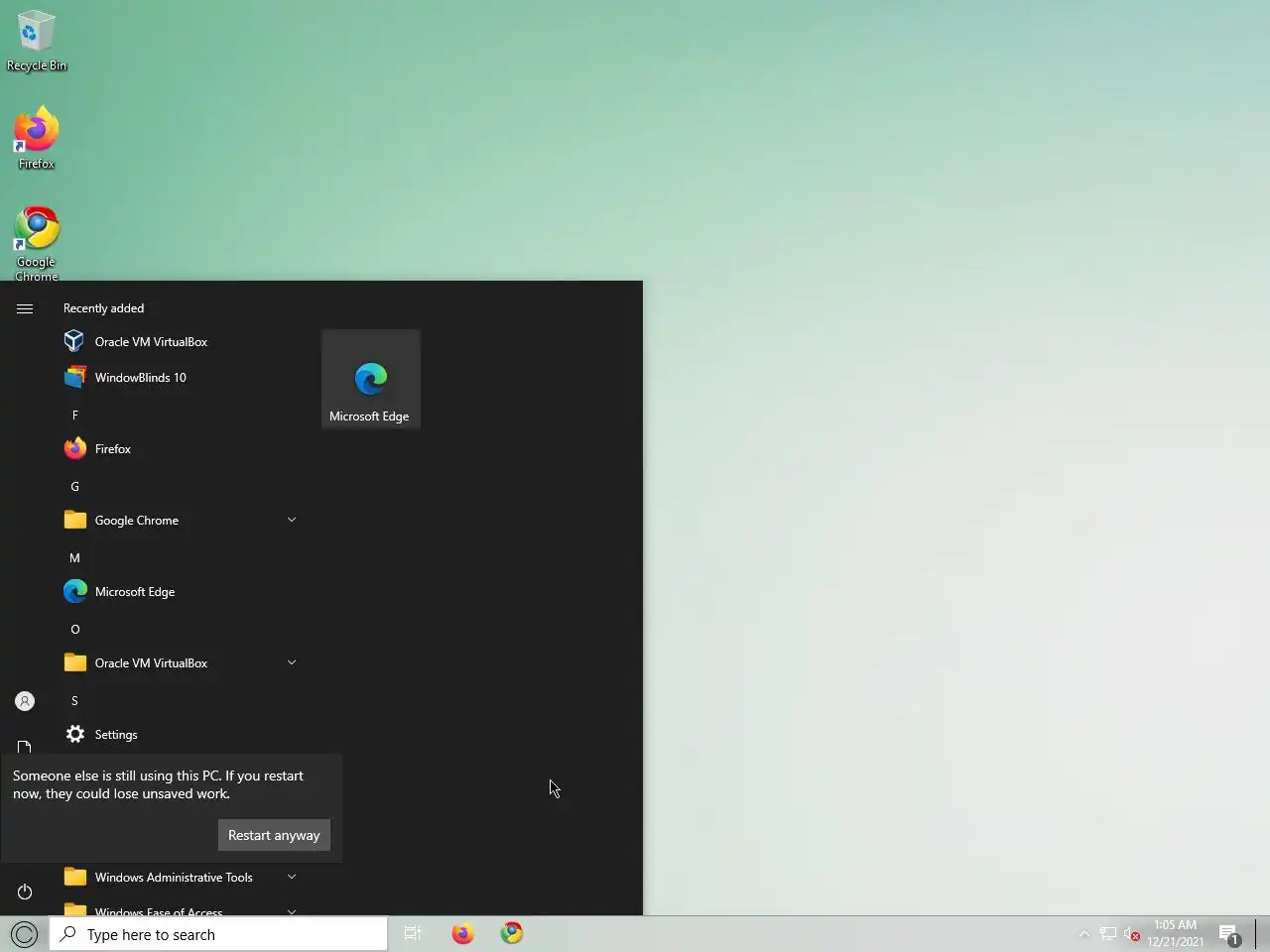The image size is (1270, 952).
Task: Expand Windows Ease of Access chevron
Action: 292,910
